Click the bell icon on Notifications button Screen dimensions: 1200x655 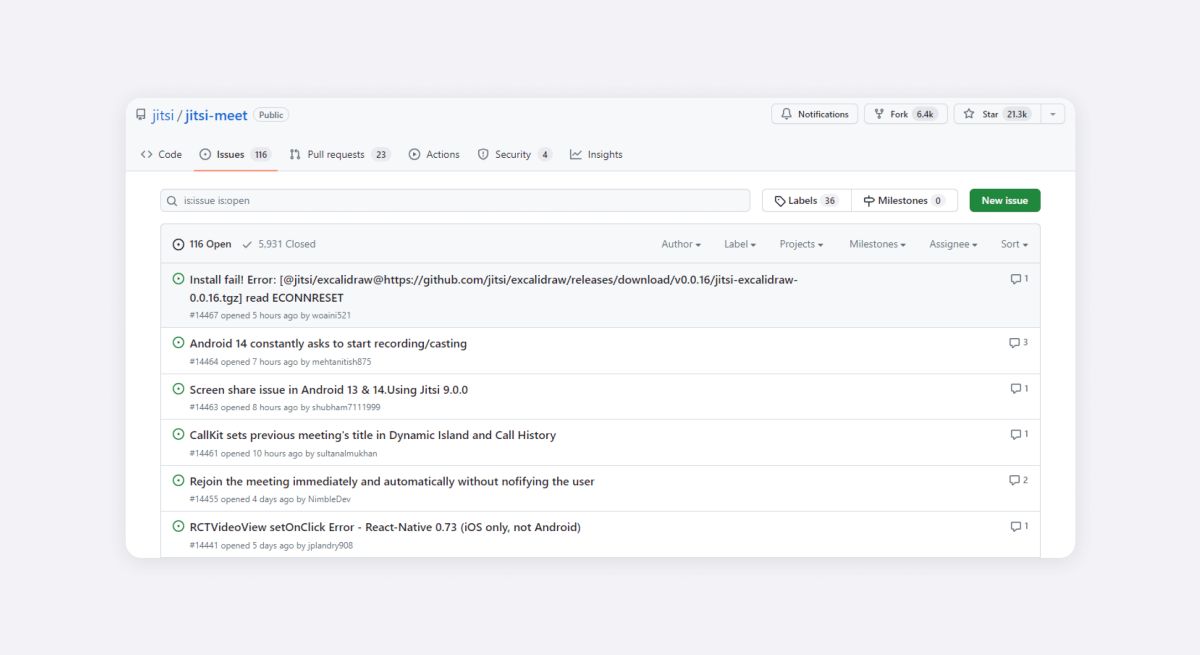[x=786, y=115]
